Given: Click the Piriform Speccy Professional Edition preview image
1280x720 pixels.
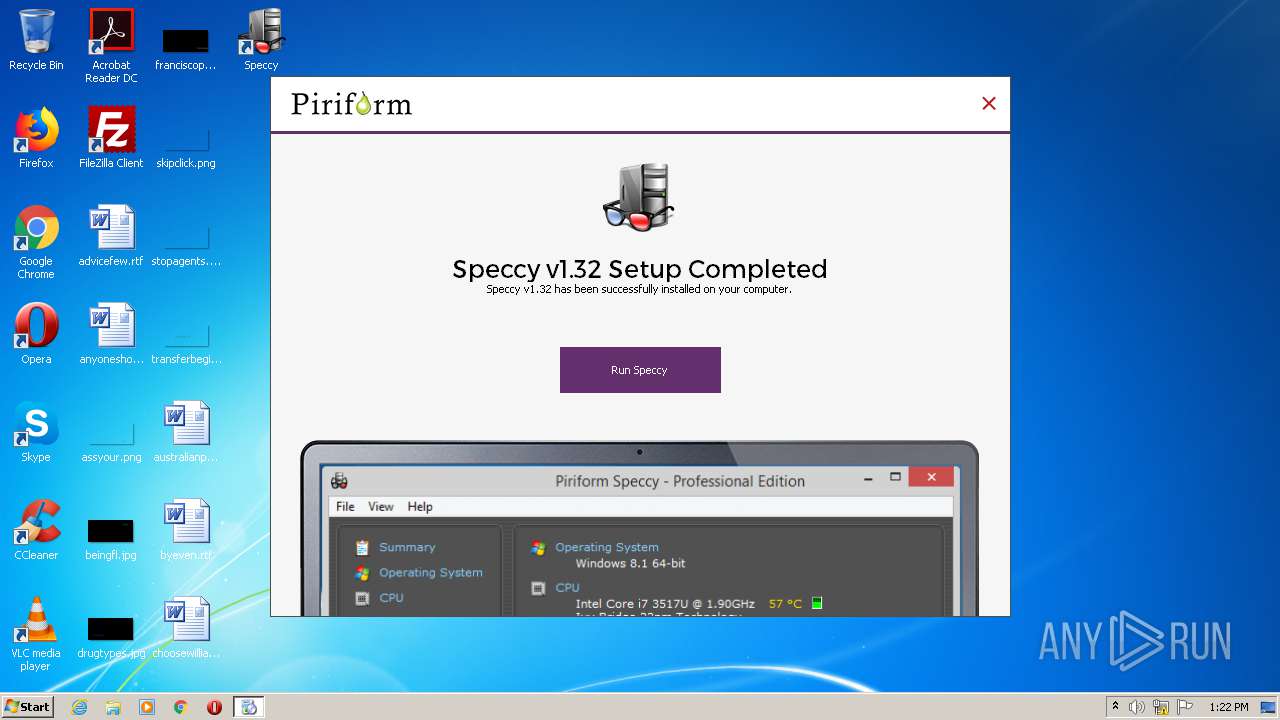Looking at the screenshot, I should click(640, 528).
